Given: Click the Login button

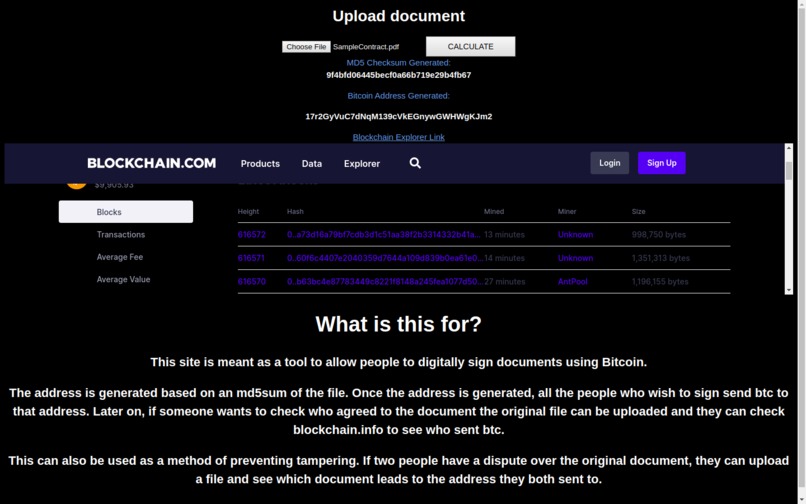Looking at the screenshot, I should click(609, 163).
